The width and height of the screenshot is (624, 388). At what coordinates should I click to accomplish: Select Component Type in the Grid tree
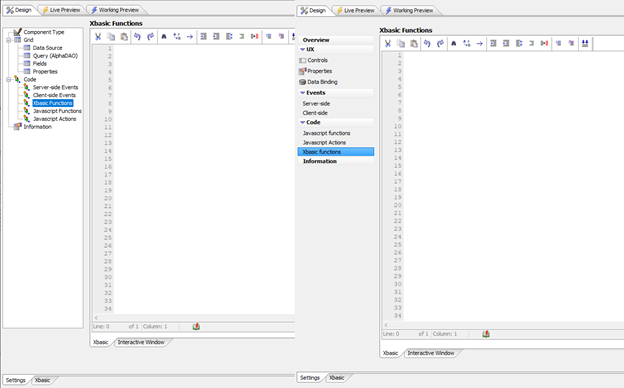point(44,32)
